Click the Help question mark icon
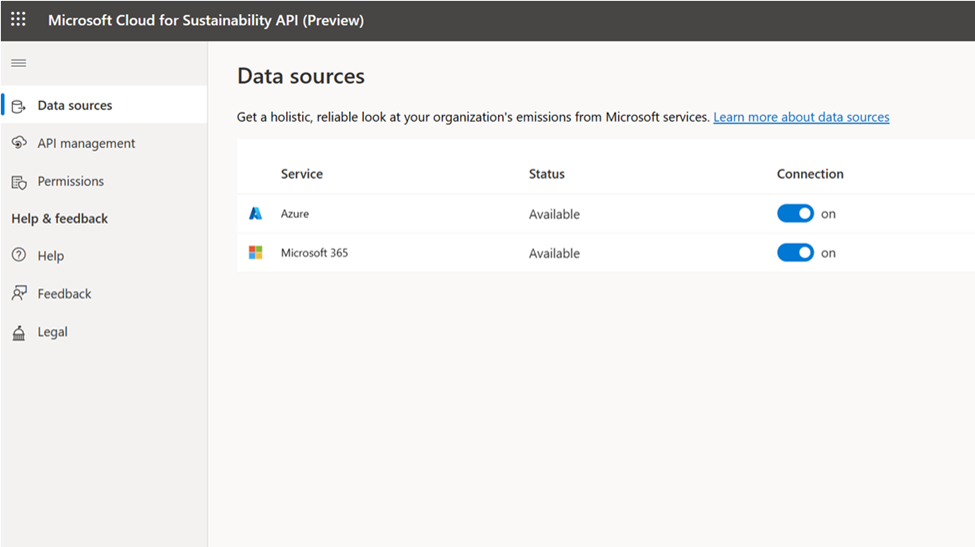 point(19,255)
